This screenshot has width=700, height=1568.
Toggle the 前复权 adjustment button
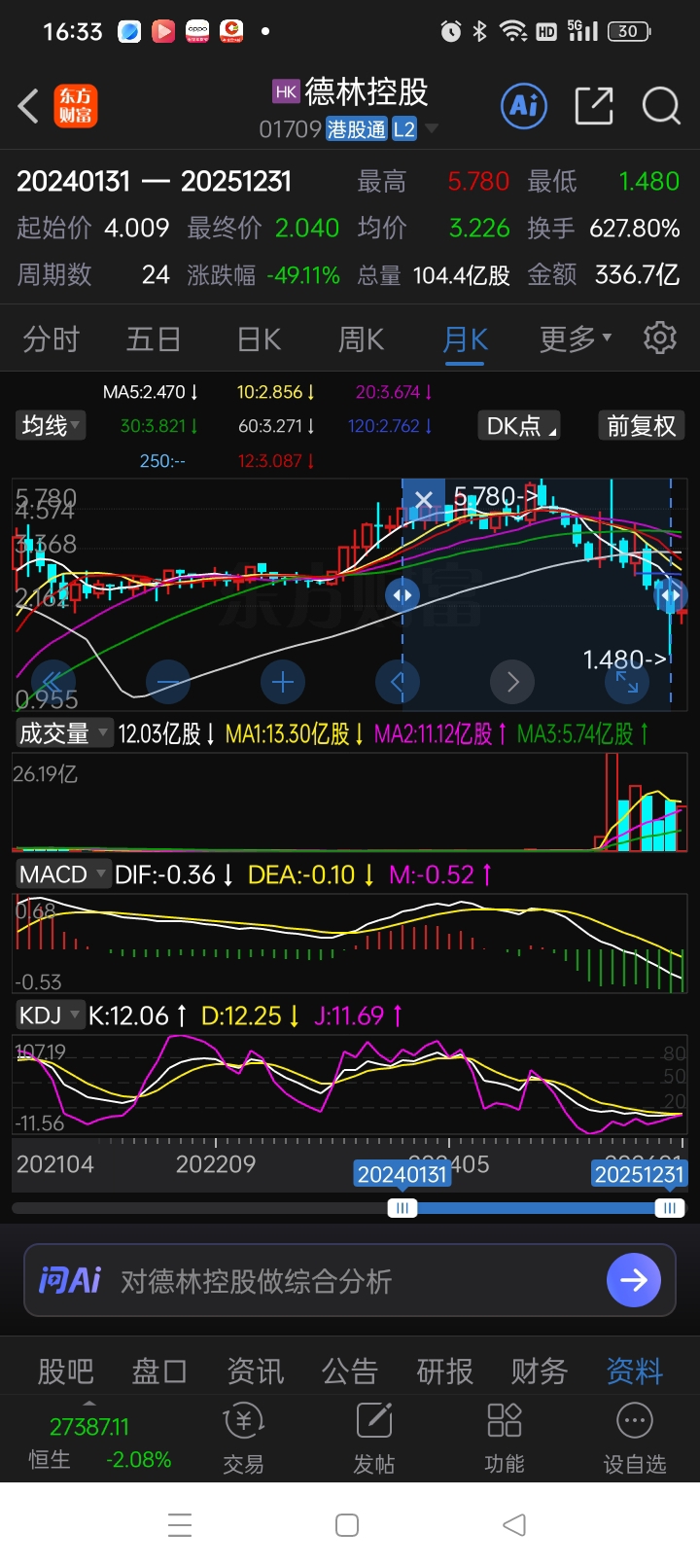pyautogui.click(x=641, y=426)
